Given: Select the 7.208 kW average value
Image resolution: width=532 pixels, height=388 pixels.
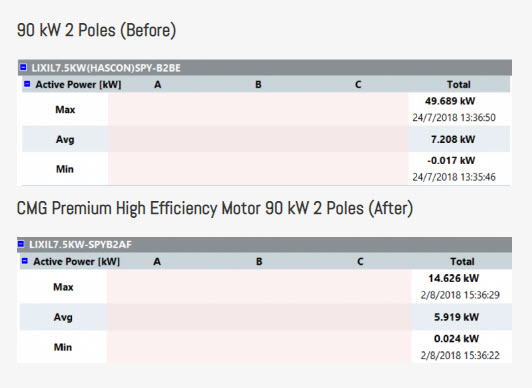Looking at the screenshot, I should [x=453, y=139].
